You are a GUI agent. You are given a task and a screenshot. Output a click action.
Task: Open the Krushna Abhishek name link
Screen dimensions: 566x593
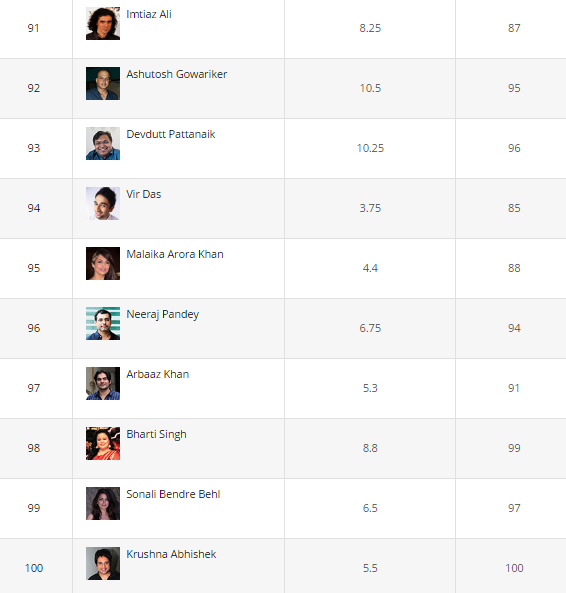pyautogui.click(x=171, y=554)
